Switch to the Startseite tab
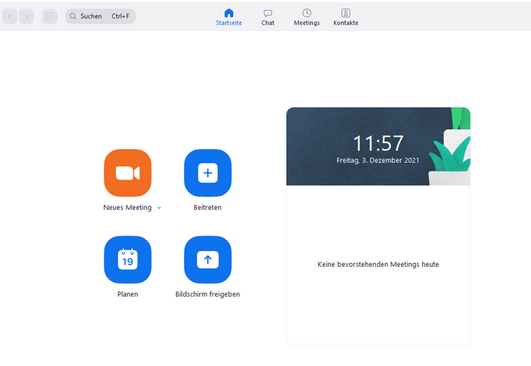The height and width of the screenshot is (366, 531). 229,17
